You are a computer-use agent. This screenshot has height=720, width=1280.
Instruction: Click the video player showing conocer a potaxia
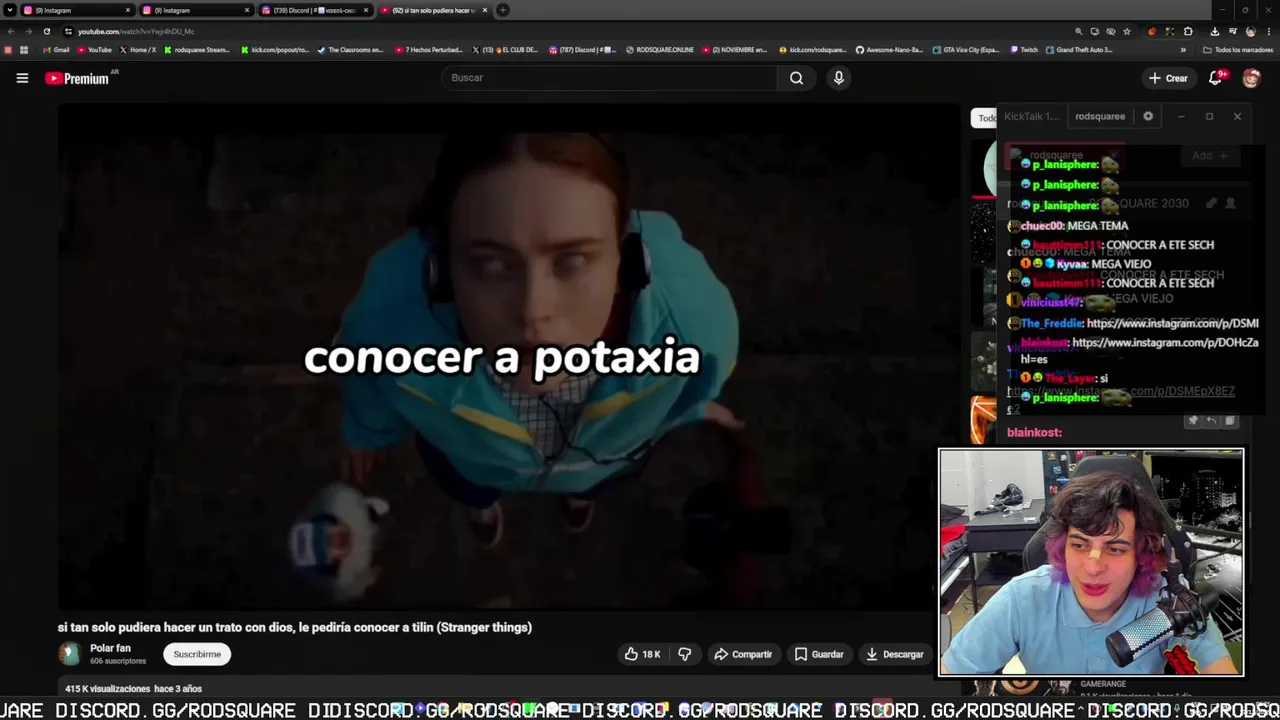[x=506, y=357]
